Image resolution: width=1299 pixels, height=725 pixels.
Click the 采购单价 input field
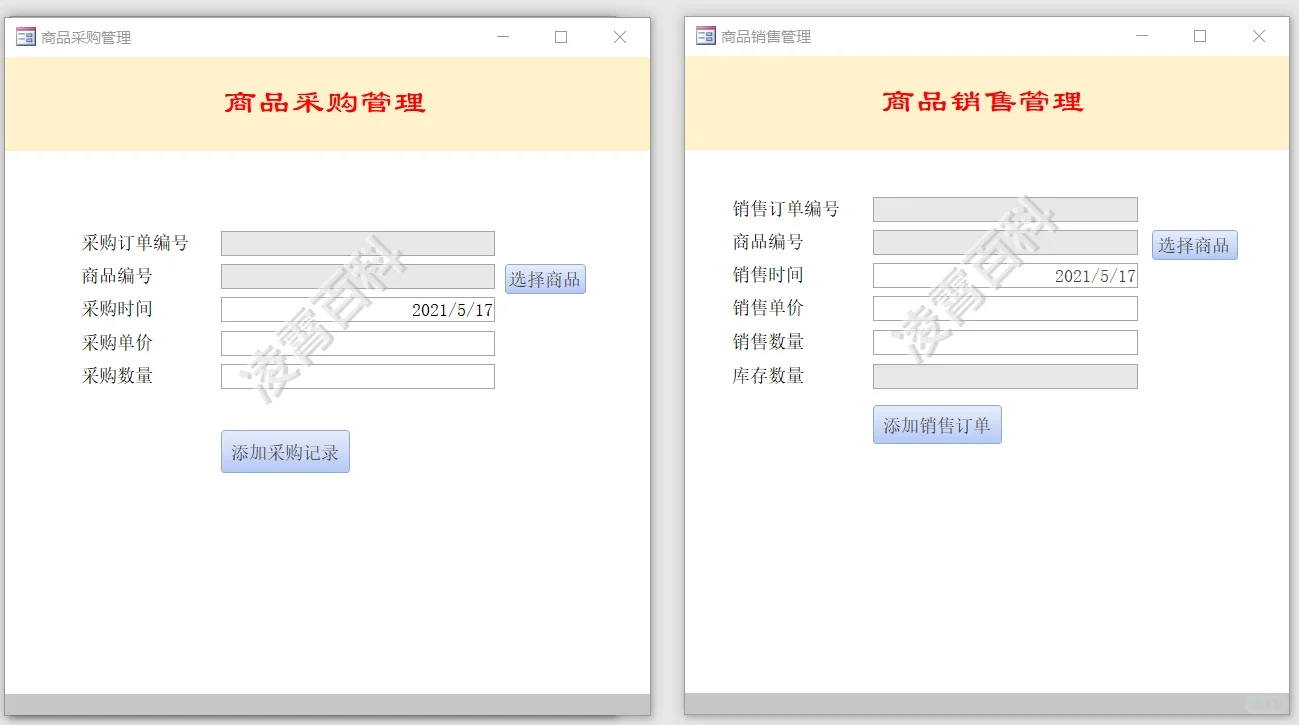point(357,343)
